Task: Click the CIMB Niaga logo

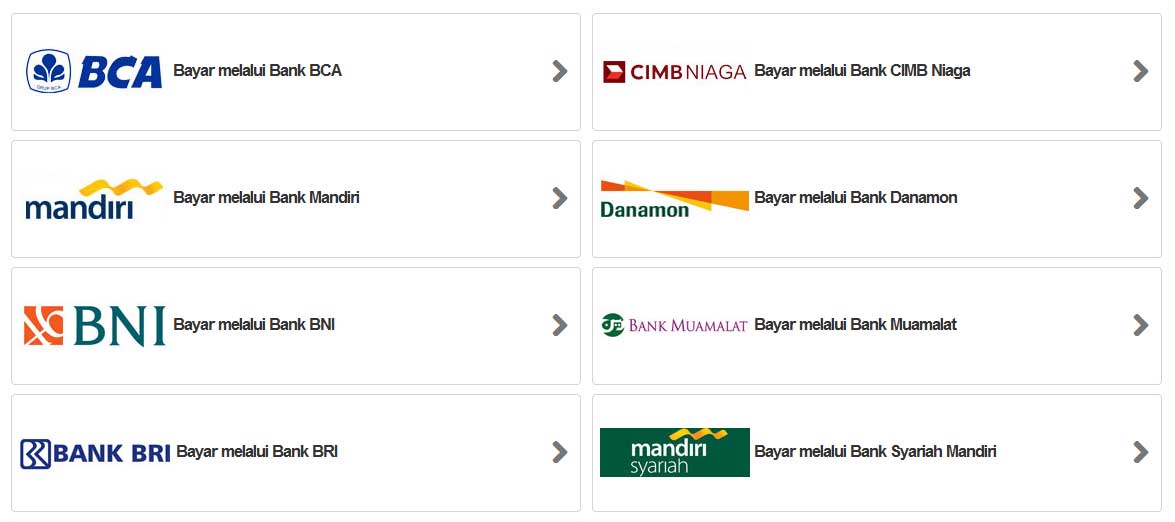Action: point(674,71)
